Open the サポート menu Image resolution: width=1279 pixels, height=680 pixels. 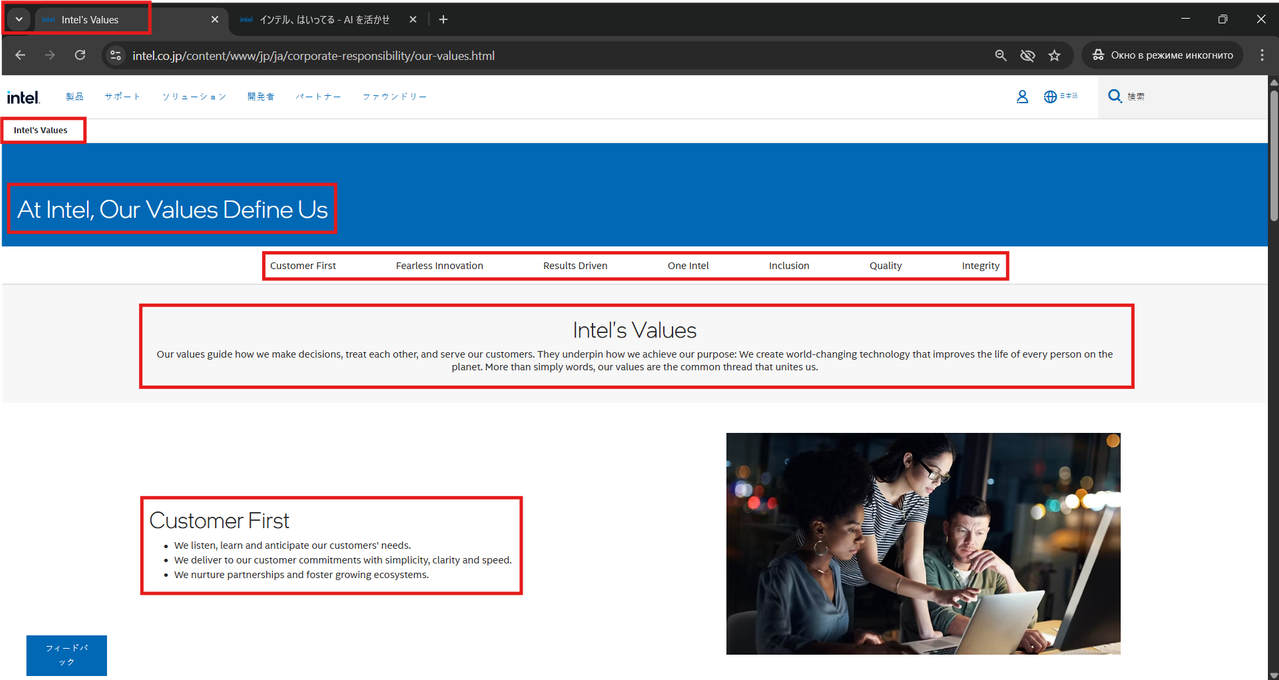pos(123,97)
